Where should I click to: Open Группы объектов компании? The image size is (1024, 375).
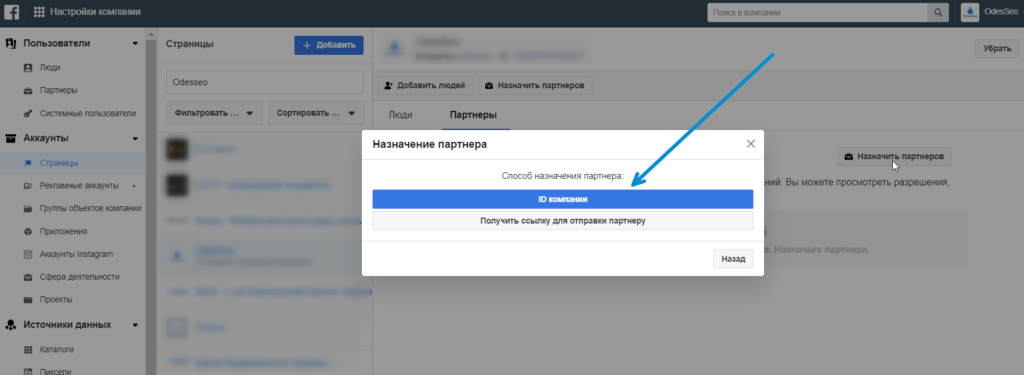[x=90, y=208]
